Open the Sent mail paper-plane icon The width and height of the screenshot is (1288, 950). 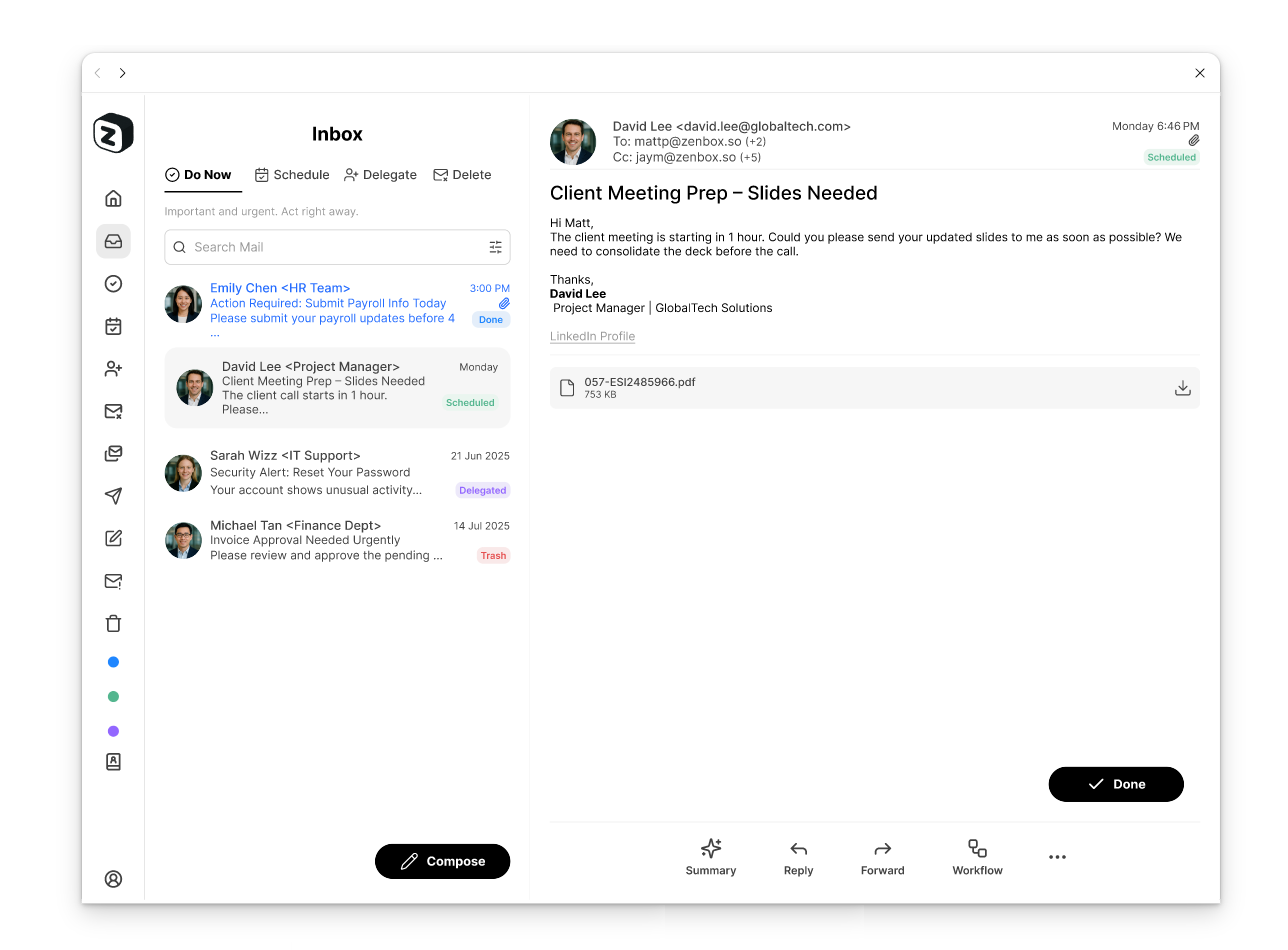[113, 496]
